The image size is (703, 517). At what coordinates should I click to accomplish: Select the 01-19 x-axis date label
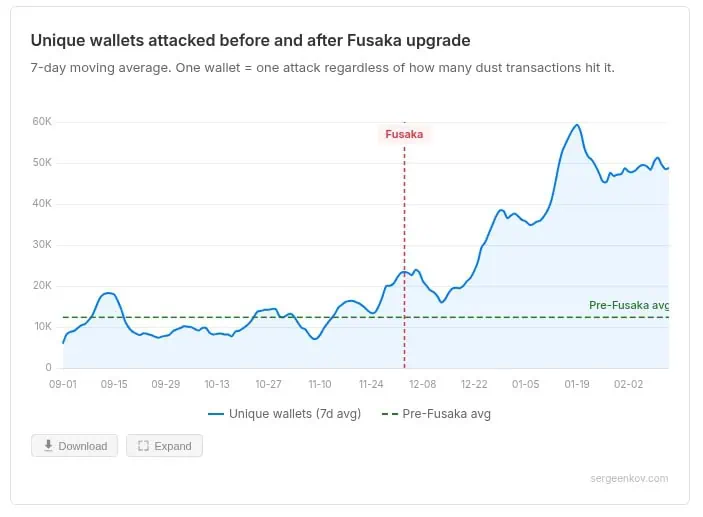click(577, 384)
